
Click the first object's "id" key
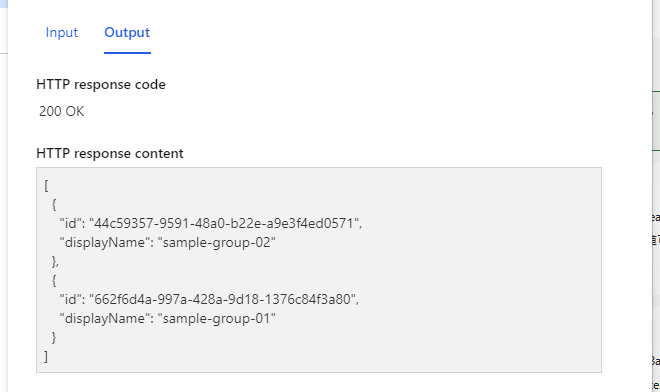(72, 223)
